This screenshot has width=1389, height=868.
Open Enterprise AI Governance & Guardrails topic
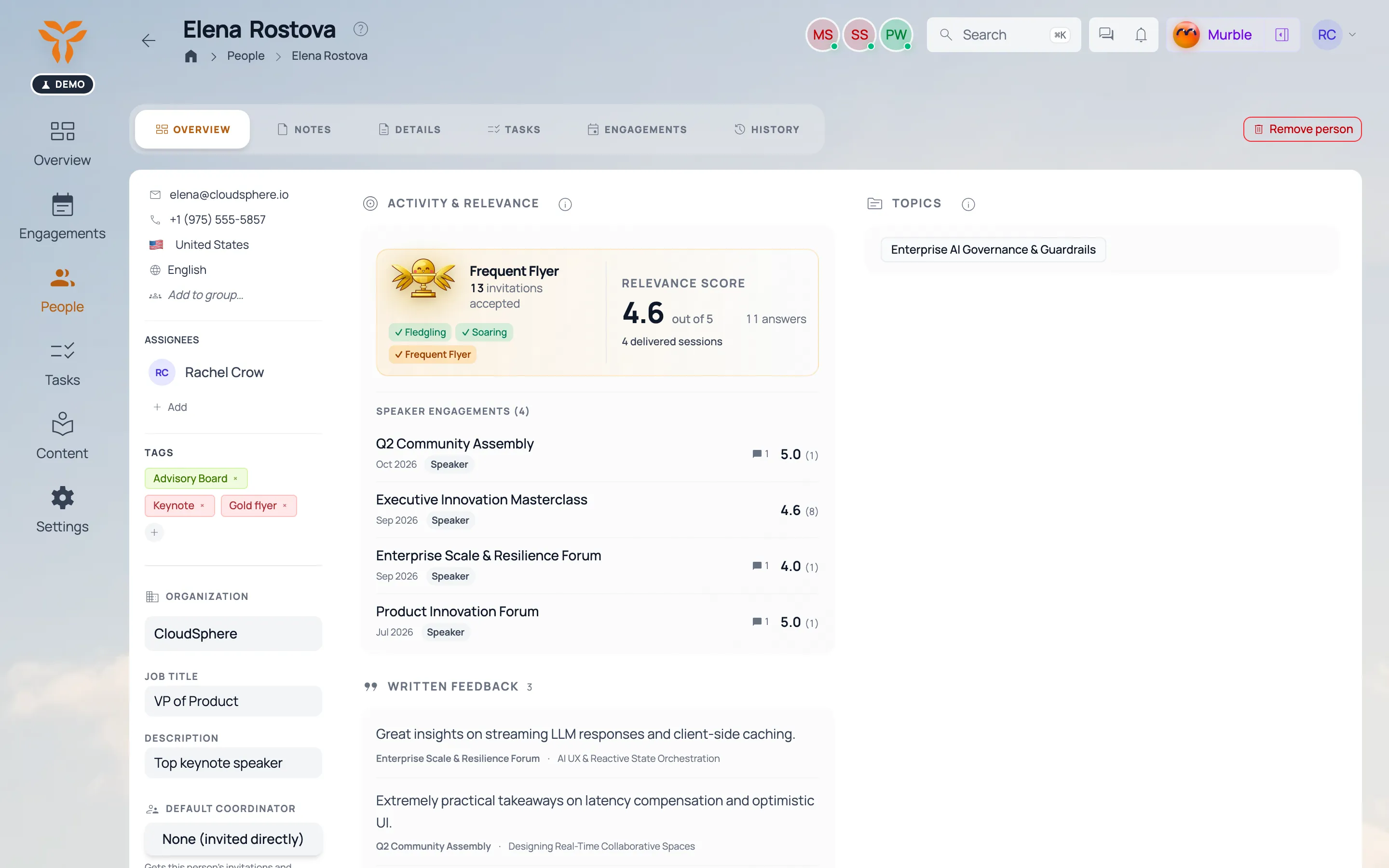[993, 250]
